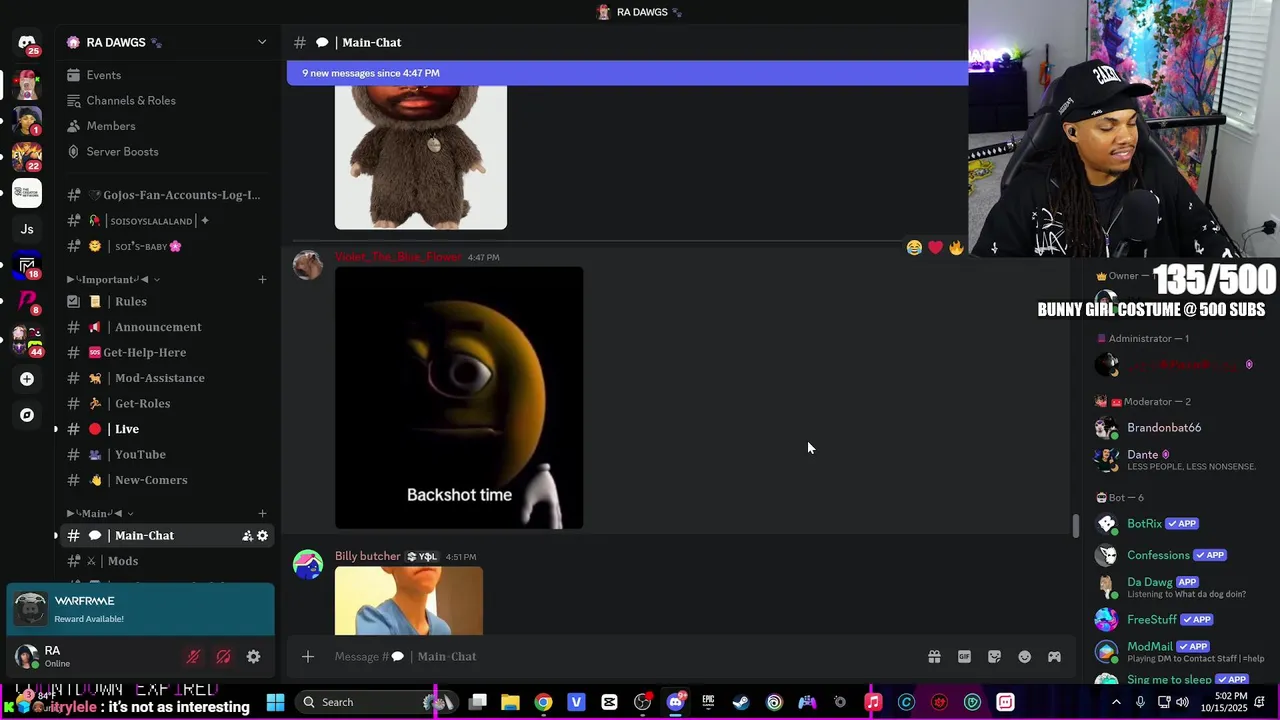Open the Discover servers compass icon
This screenshot has height=720, width=1280.
coord(27,415)
